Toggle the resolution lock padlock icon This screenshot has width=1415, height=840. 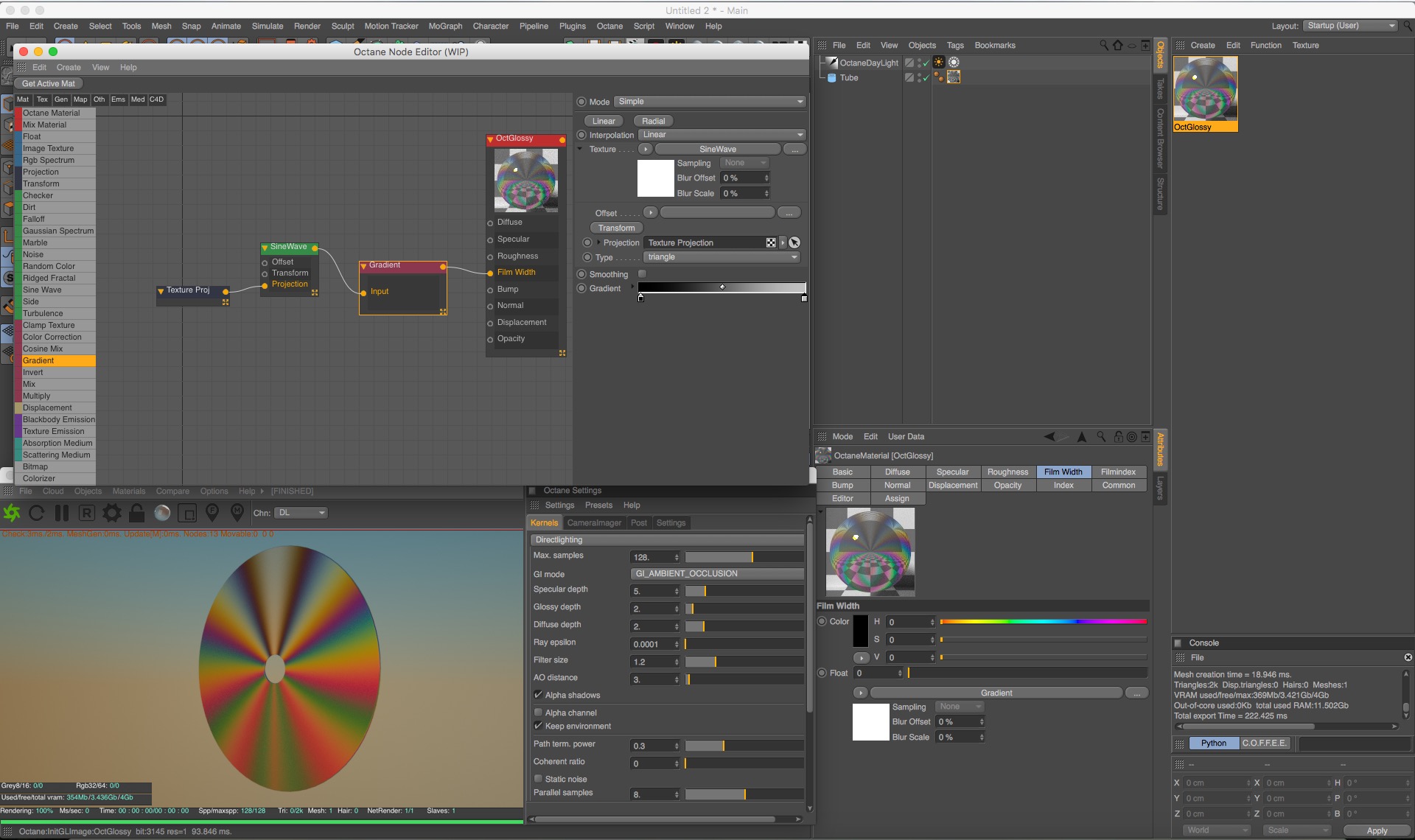tap(137, 513)
